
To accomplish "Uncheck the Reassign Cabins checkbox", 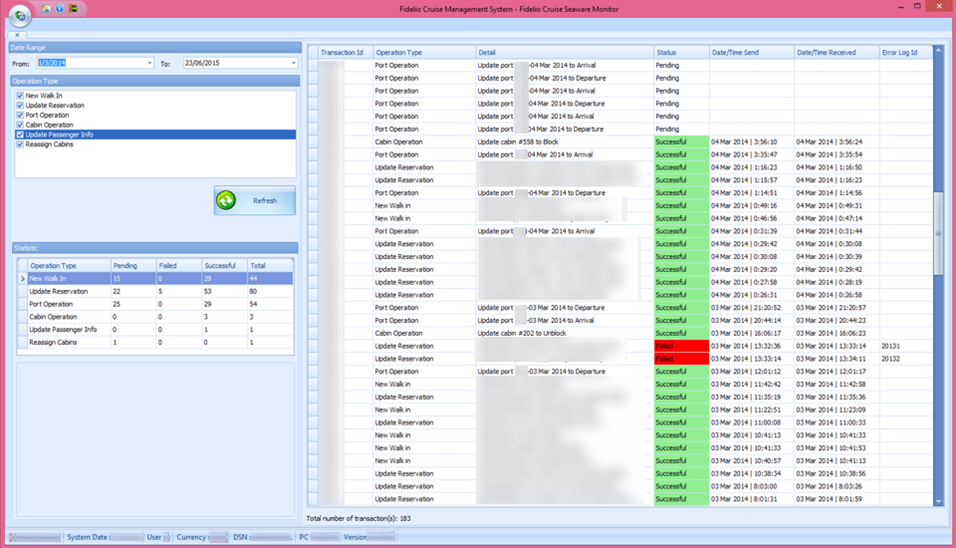I will click(20, 144).
